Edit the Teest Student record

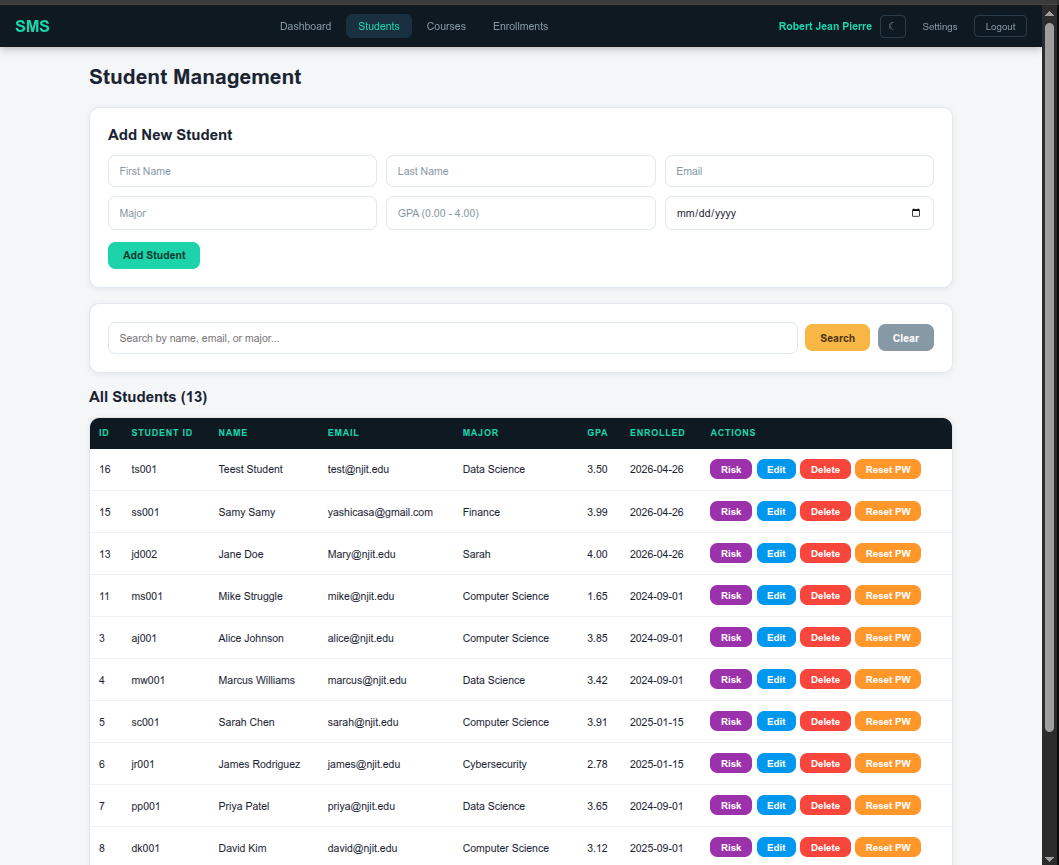tap(776, 470)
